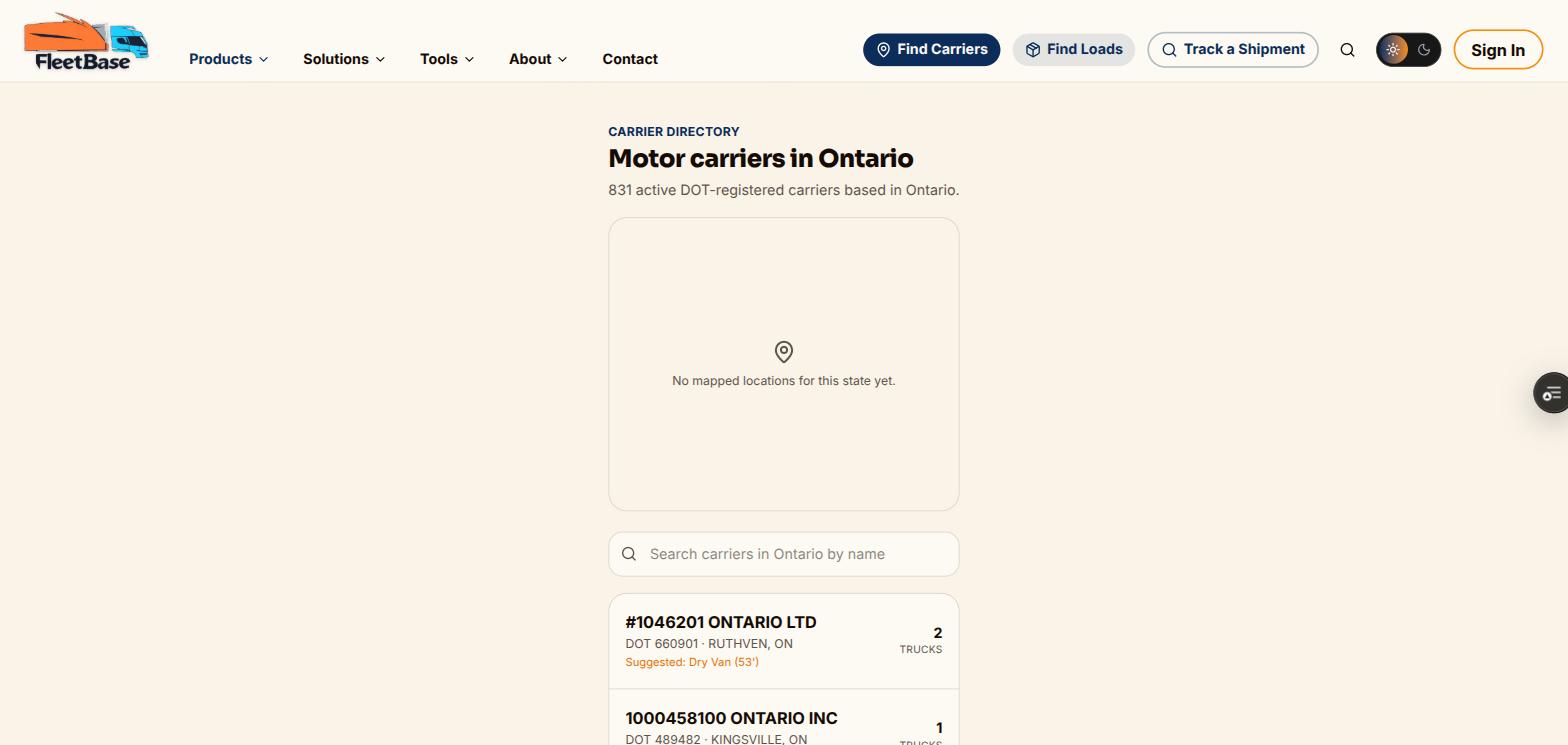Click magnifier icon on Track a Shipment
This screenshot has height=745, width=1568.
1169,50
